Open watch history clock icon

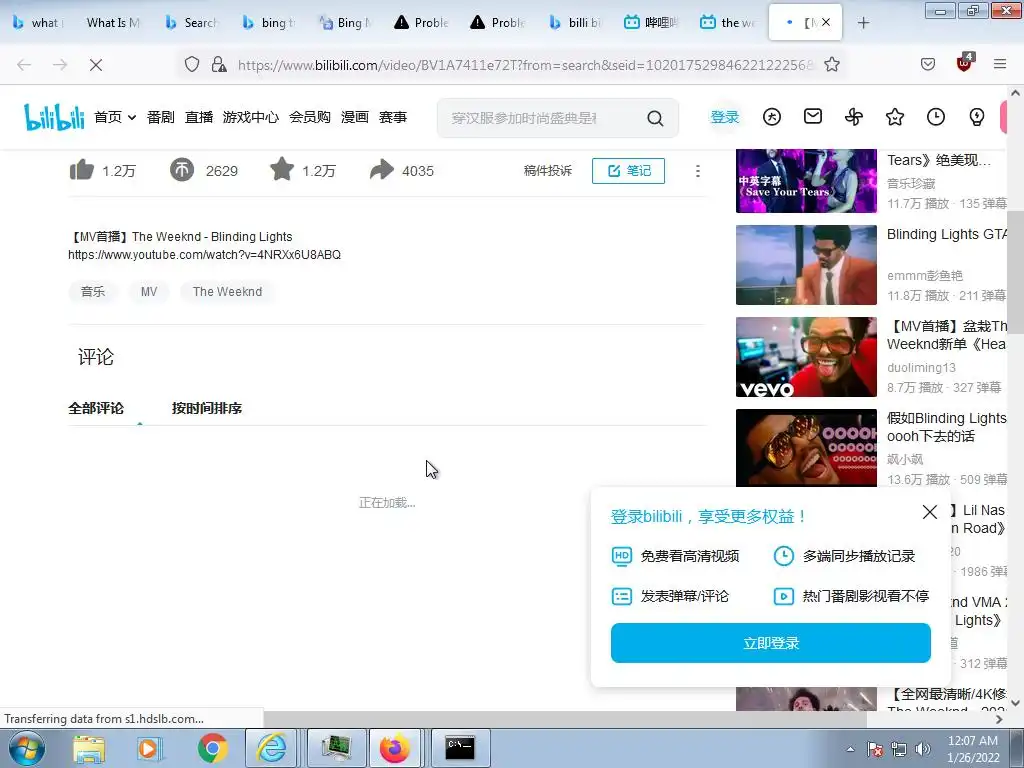click(936, 117)
